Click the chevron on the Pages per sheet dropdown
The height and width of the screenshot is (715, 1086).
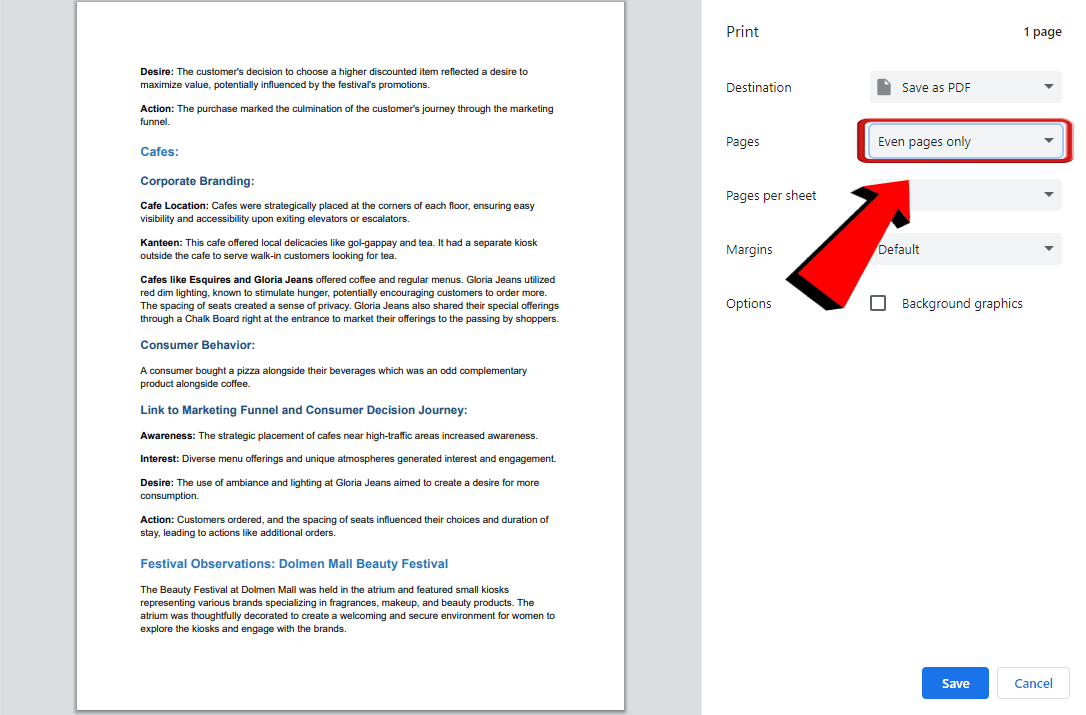tap(1048, 195)
